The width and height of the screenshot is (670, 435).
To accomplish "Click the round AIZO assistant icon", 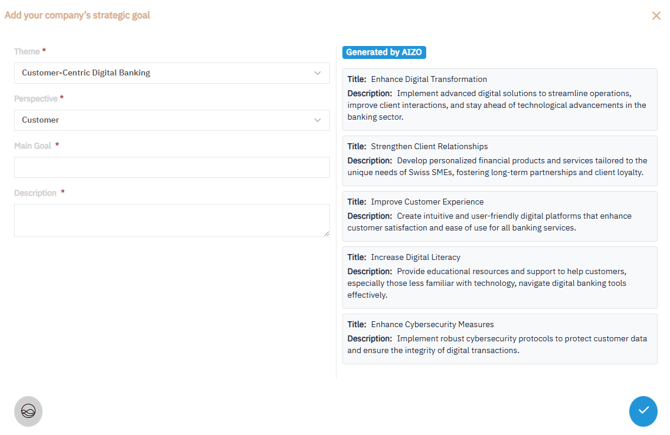I will (x=28, y=411).
